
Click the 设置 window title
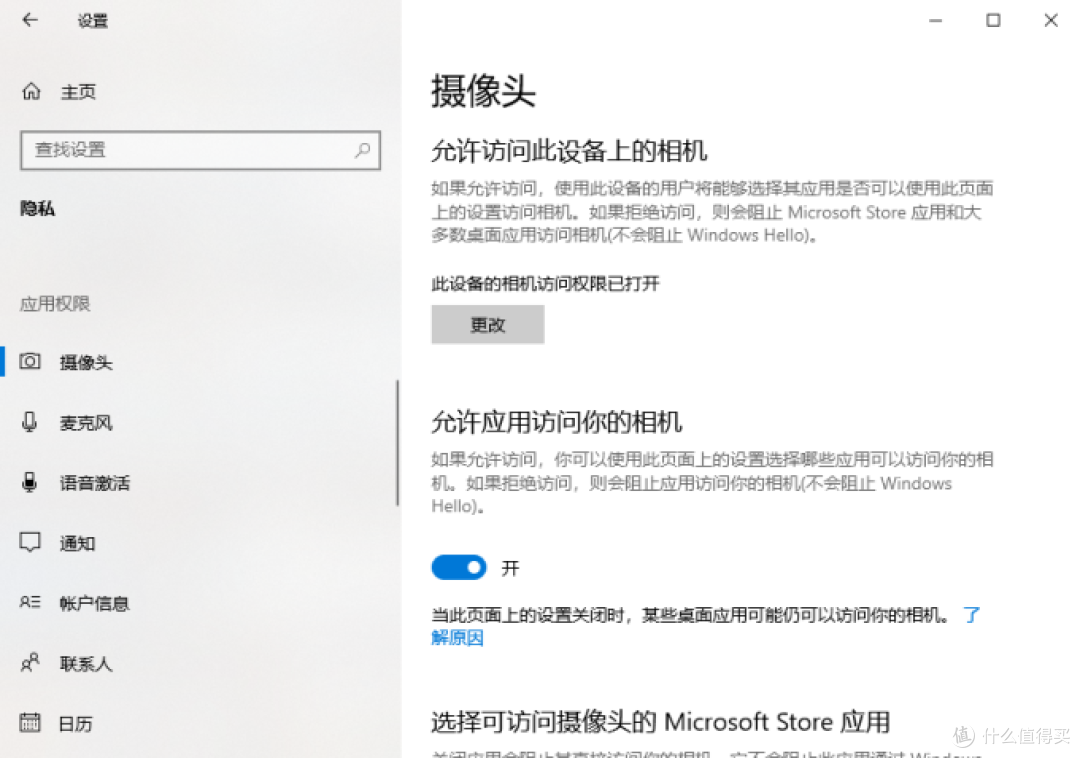(93, 21)
